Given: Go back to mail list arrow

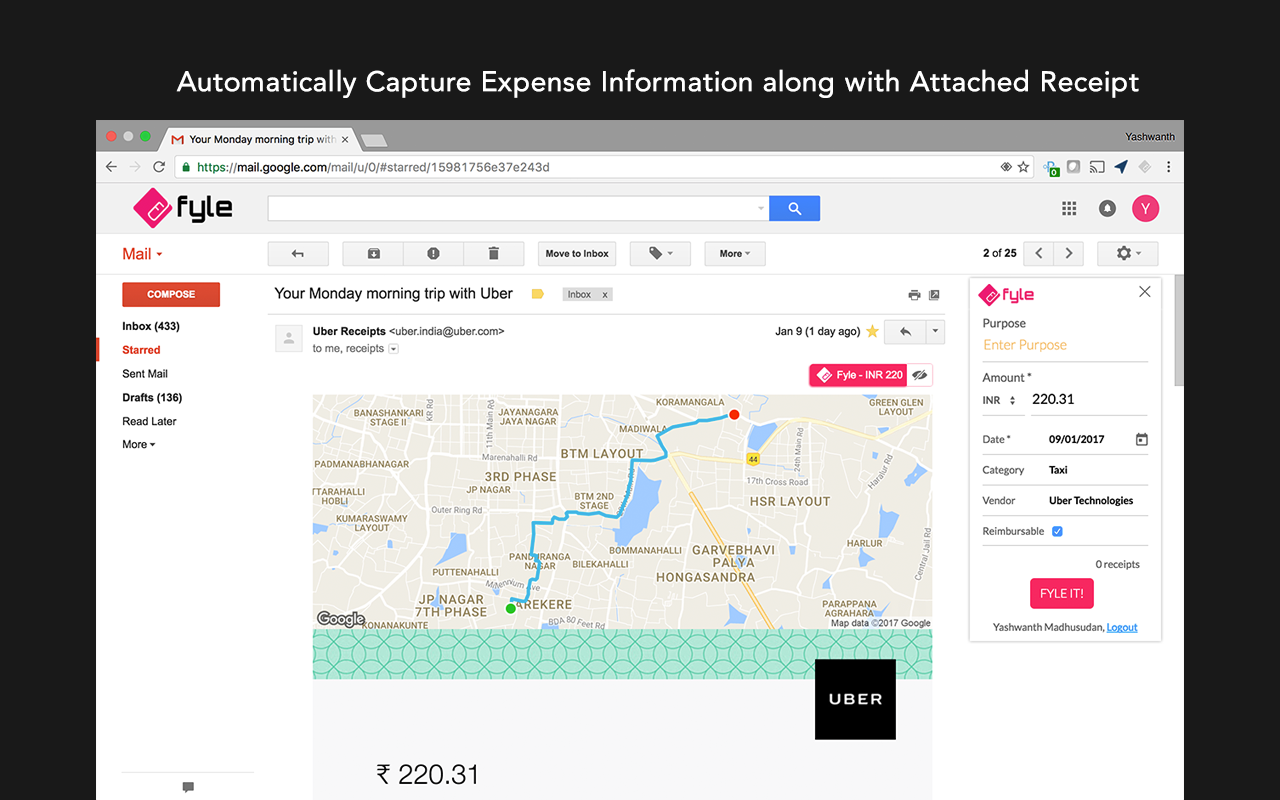Looking at the screenshot, I should tap(297, 254).
